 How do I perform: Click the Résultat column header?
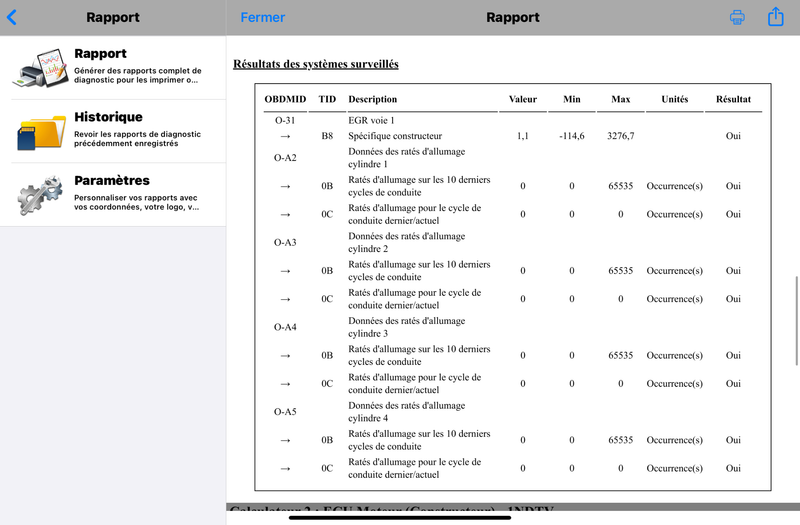pos(733,99)
